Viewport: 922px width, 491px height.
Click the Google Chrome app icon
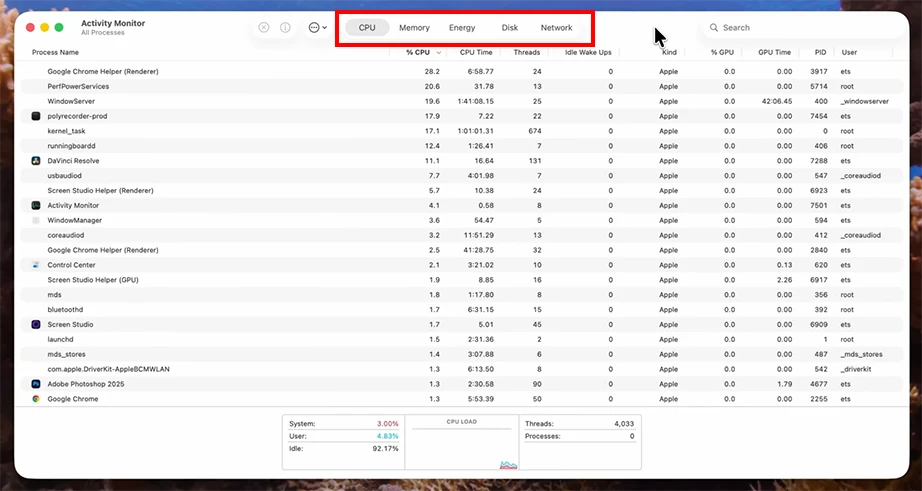coord(36,399)
